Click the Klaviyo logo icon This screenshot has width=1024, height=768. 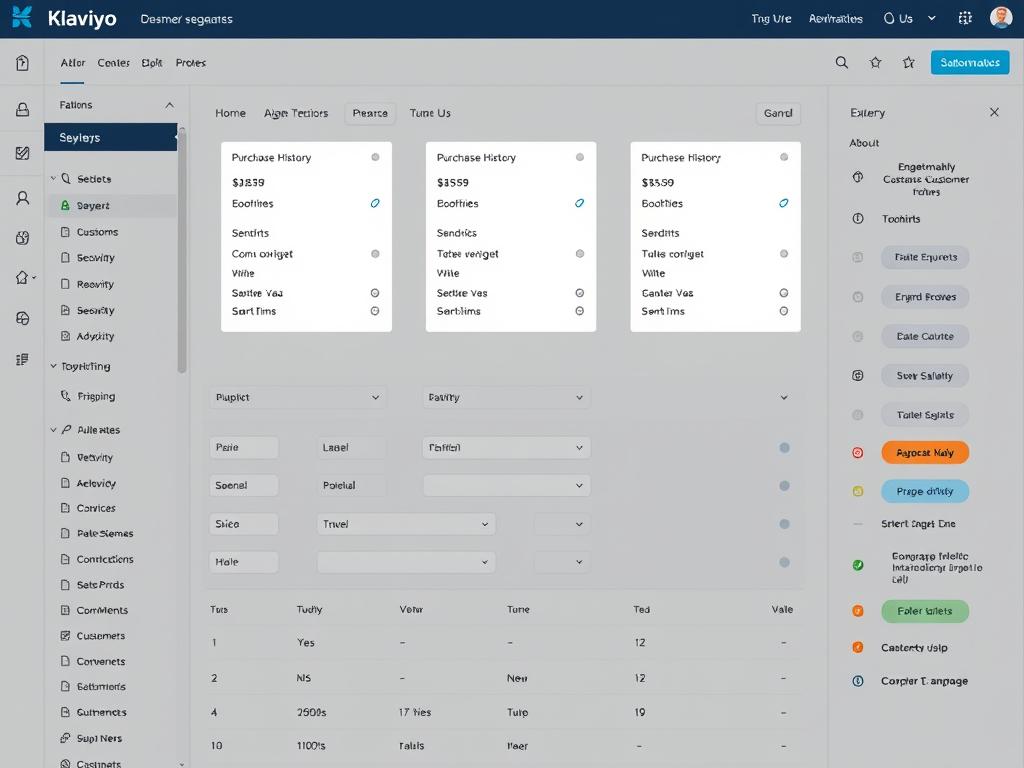click(22, 17)
